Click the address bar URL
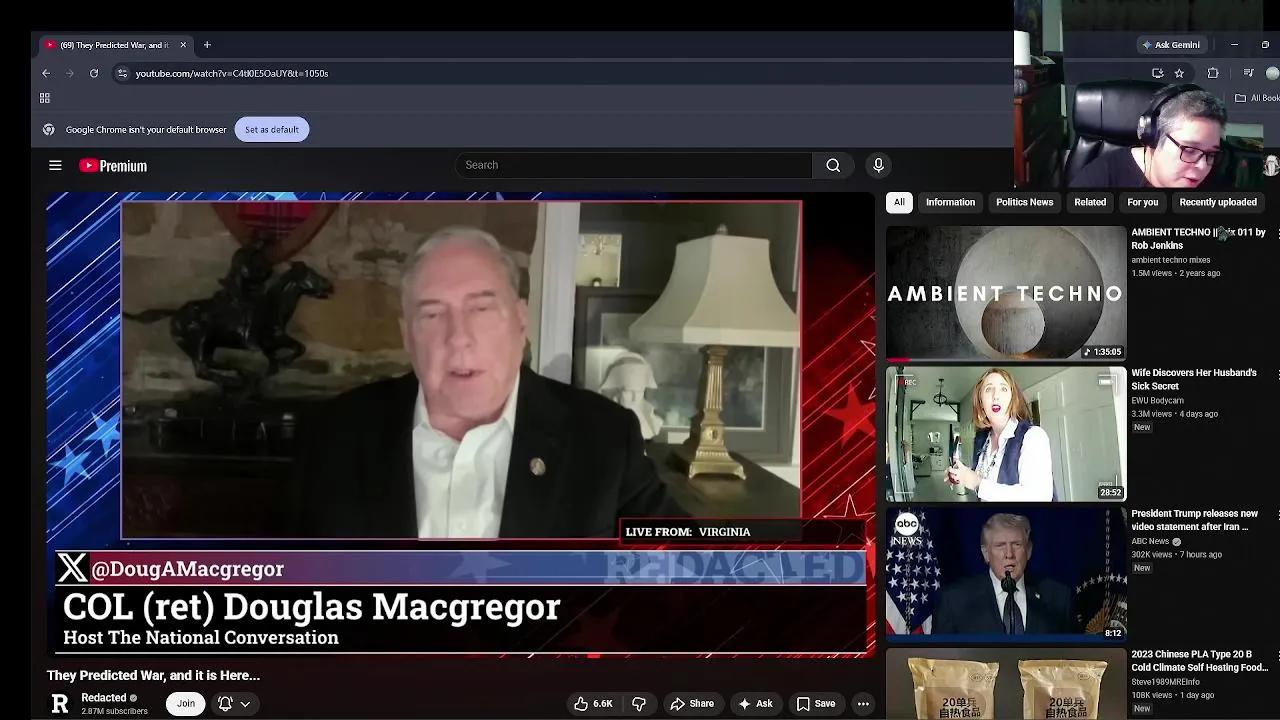The image size is (1280, 720). 232,73
